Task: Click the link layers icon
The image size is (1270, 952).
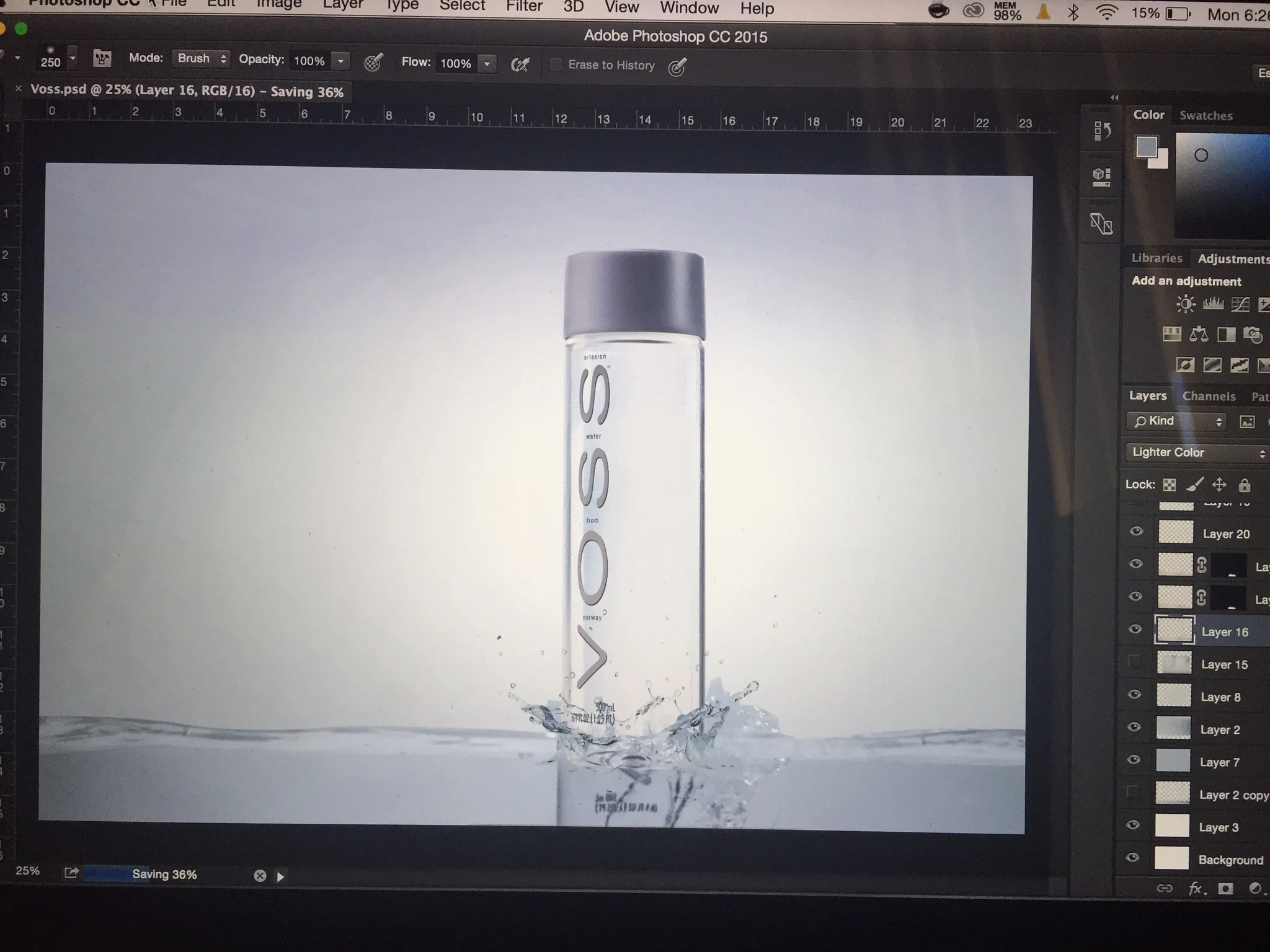Action: [1165, 889]
